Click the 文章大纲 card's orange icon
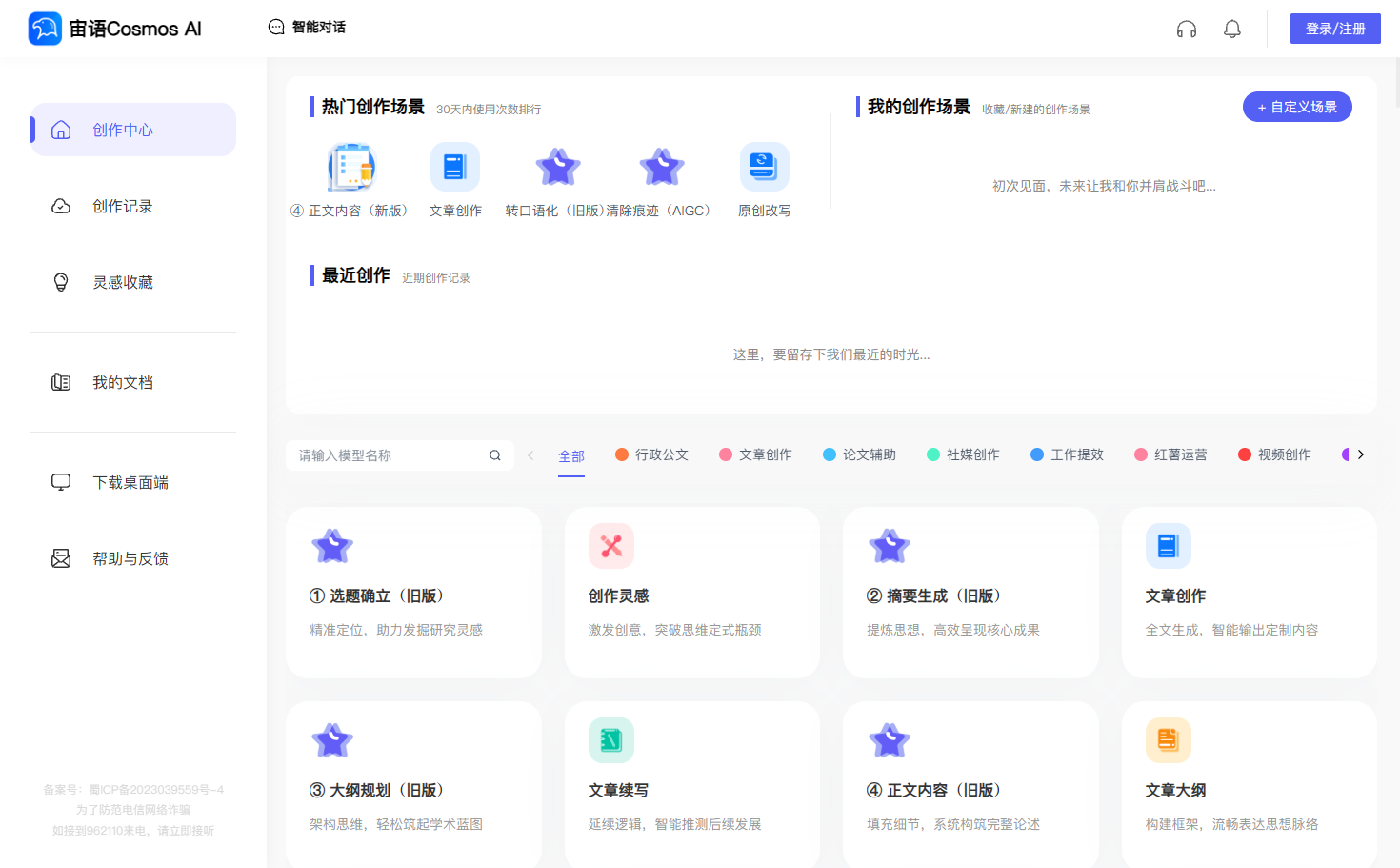The width and height of the screenshot is (1400, 868). pos(1169,740)
